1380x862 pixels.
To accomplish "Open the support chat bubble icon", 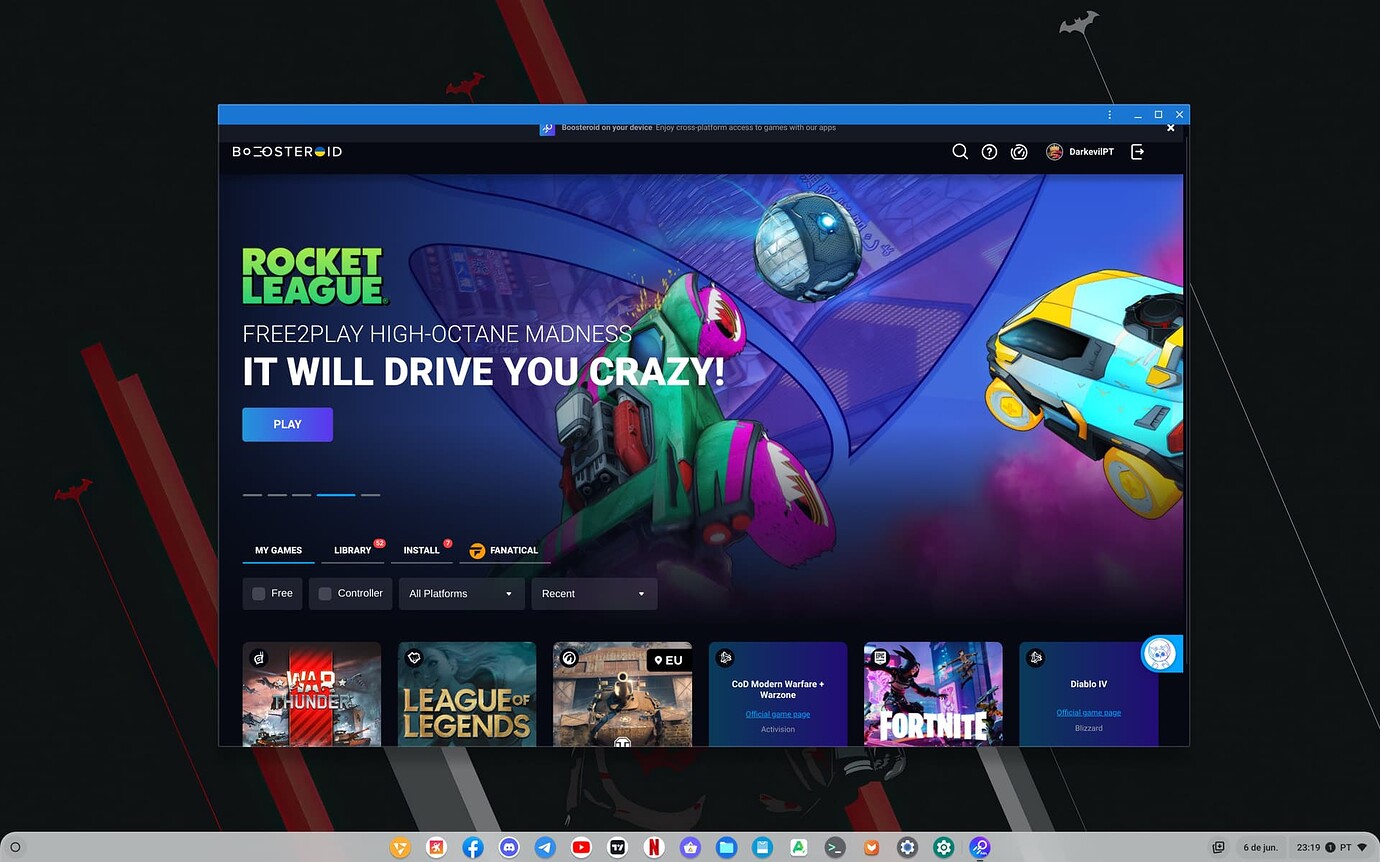I will click(x=1161, y=654).
